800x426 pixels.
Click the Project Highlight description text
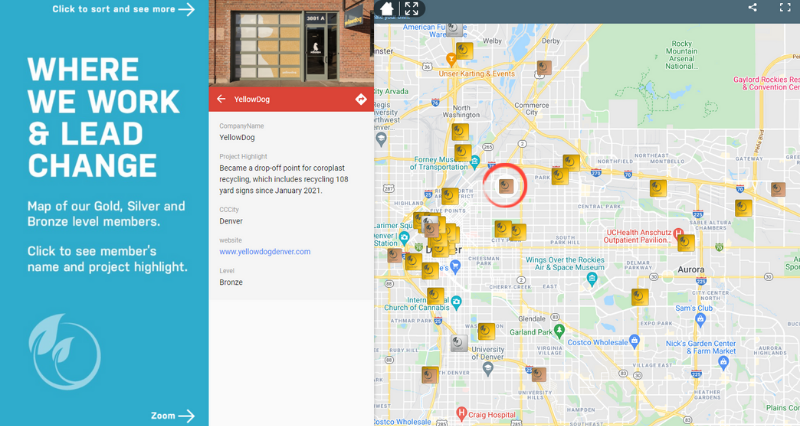pyautogui.click(x=284, y=179)
